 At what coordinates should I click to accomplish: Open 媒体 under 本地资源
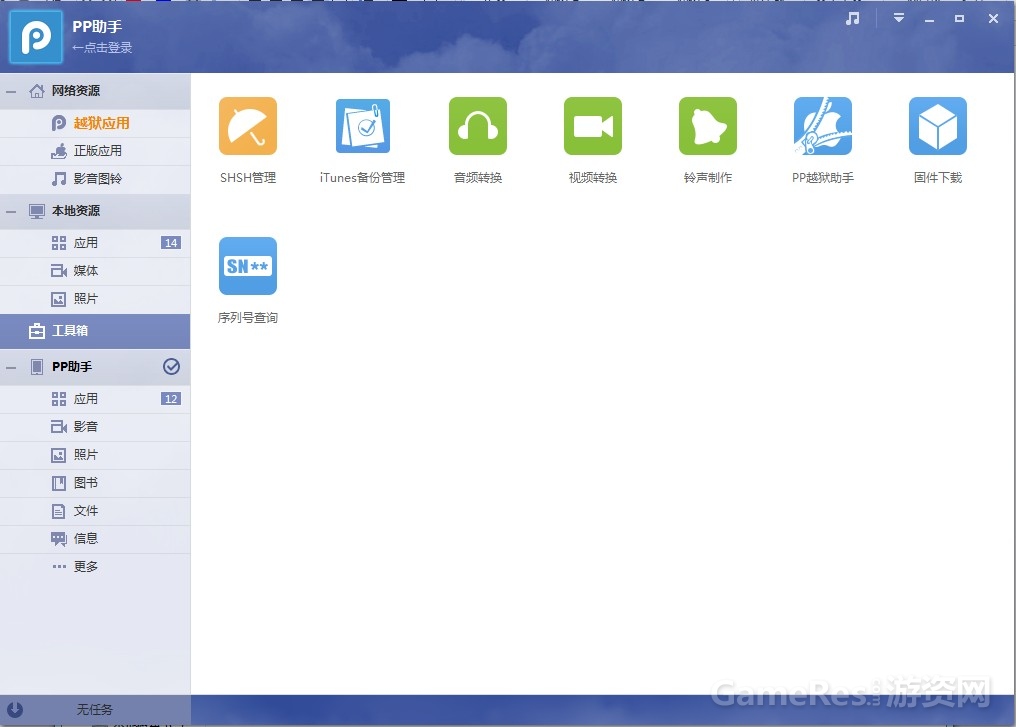coord(95,271)
